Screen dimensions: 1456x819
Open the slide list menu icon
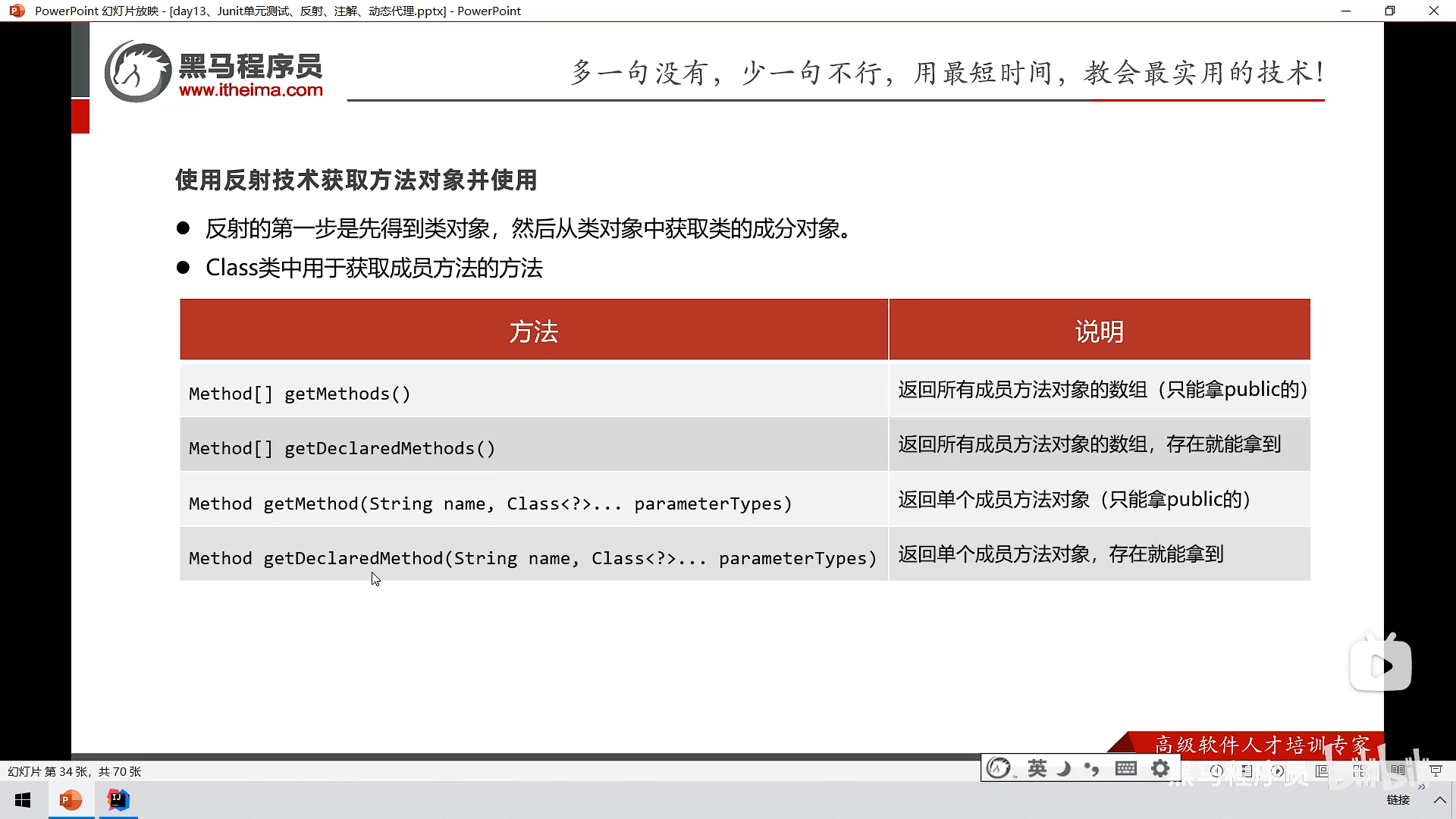(x=1247, y=770)
